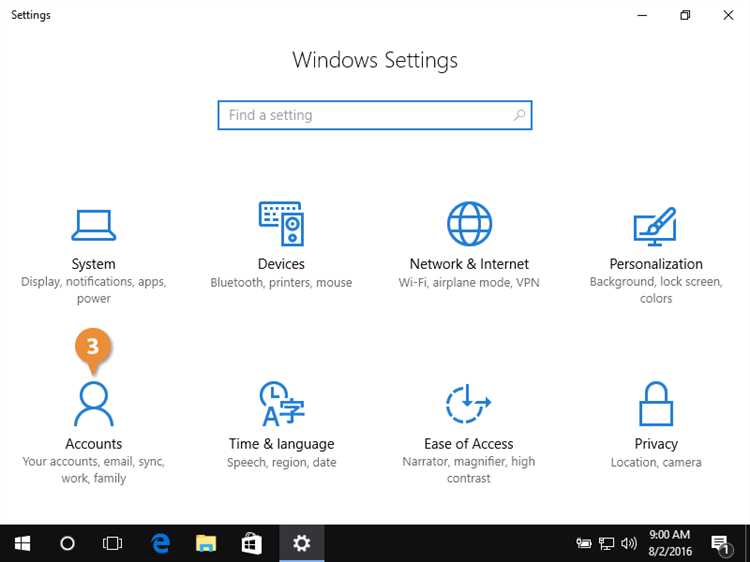Open the Privacy padlock icon

[656, 404]
